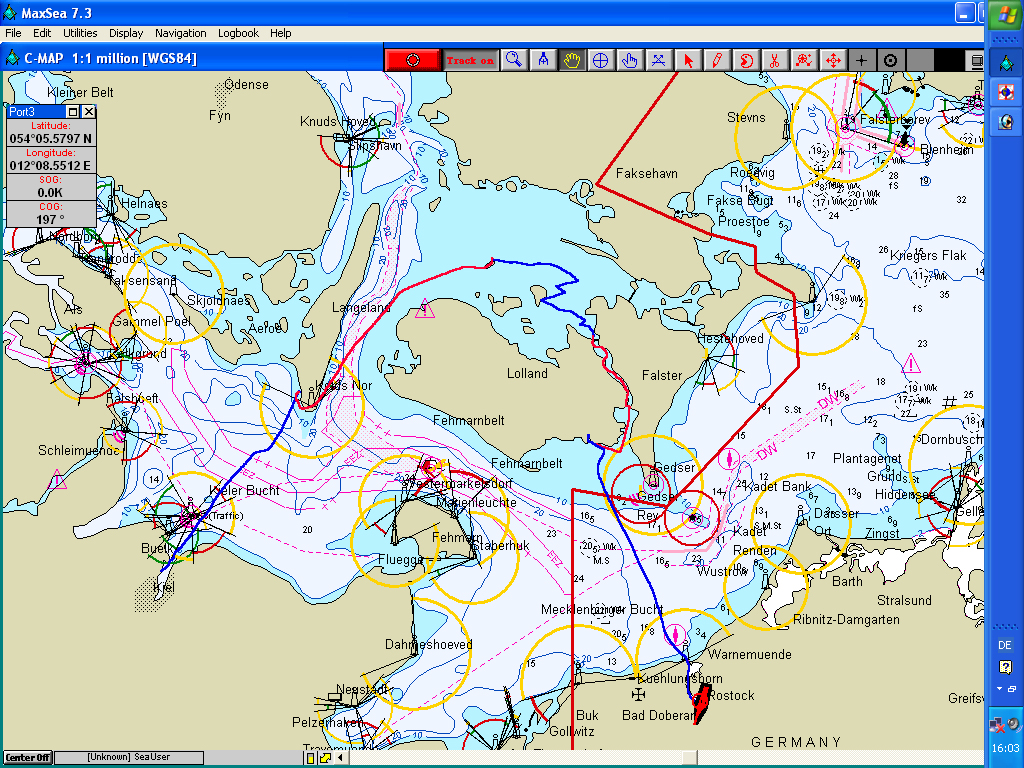Click the yellow question mark tray icon

(x=1005, y=667)
